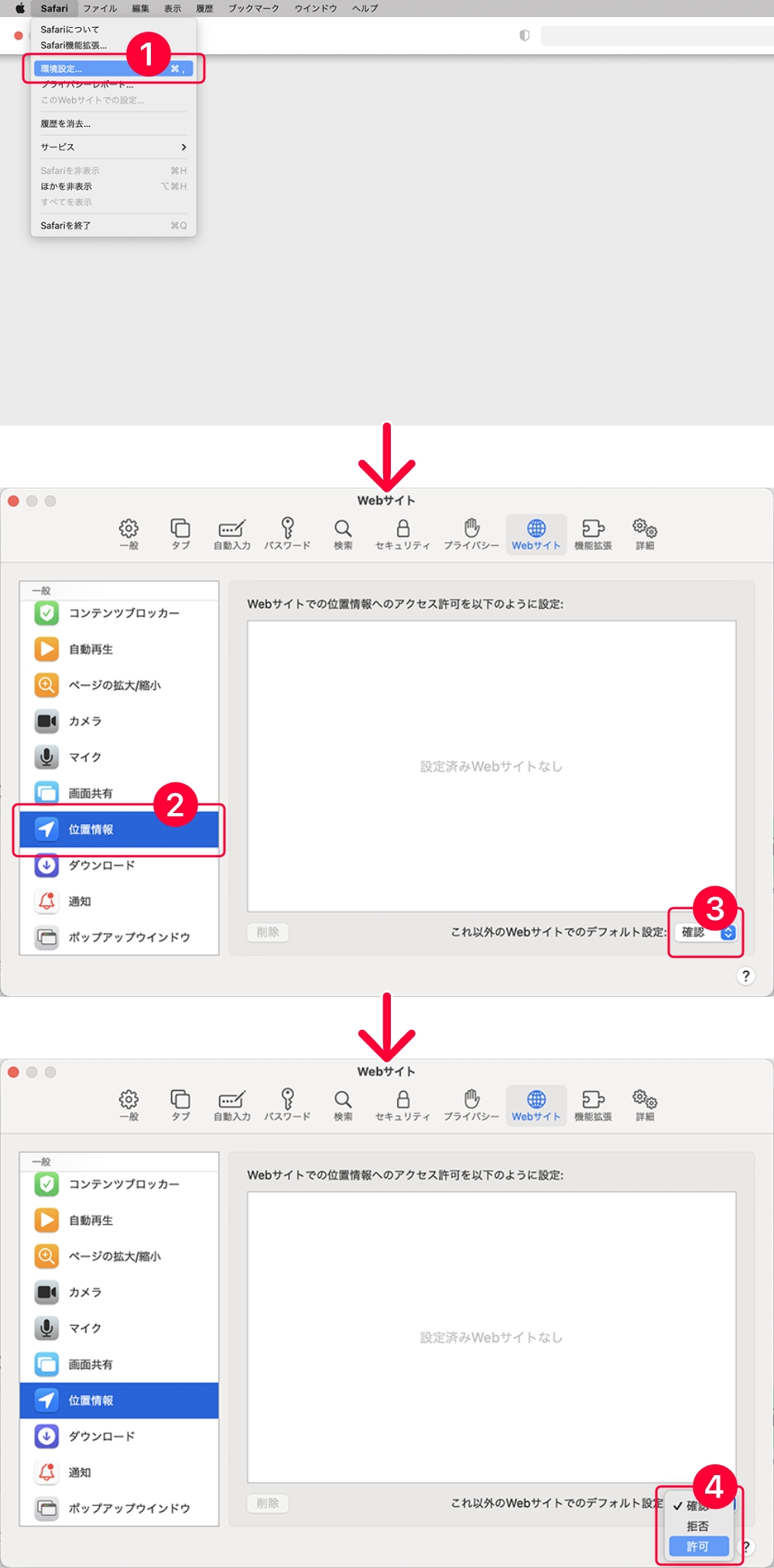
Task: Choose 拒否 in the open default-setting menu
Action: [699, 1526]
